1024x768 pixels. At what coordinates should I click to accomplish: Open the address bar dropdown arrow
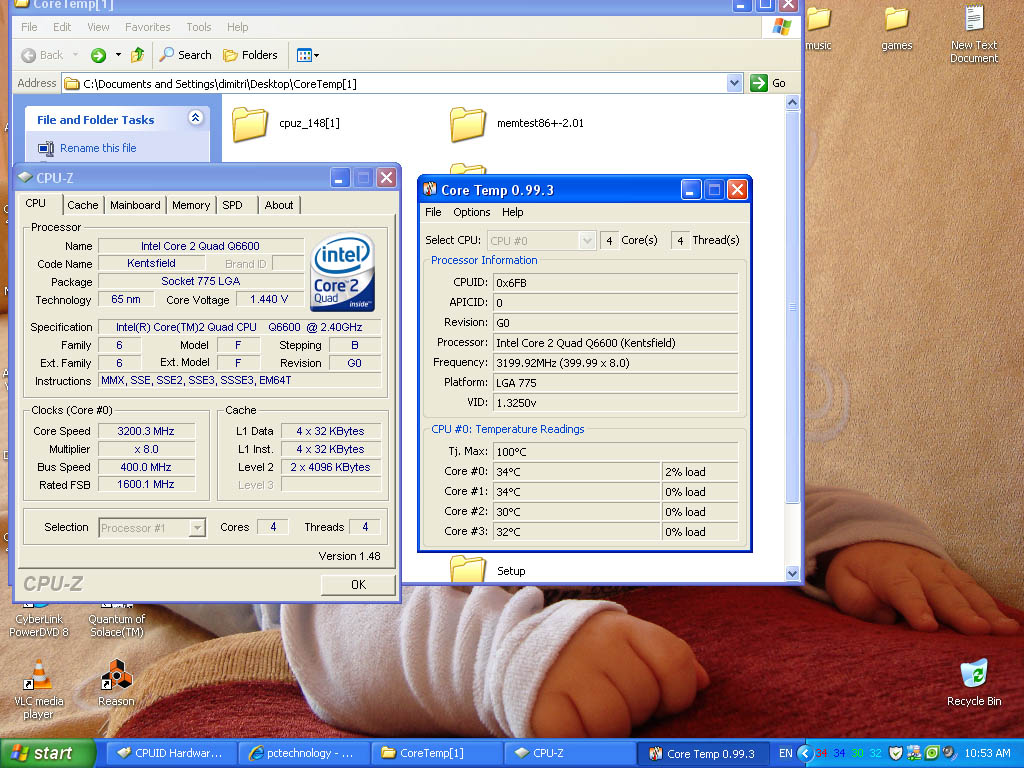[735, 83]
